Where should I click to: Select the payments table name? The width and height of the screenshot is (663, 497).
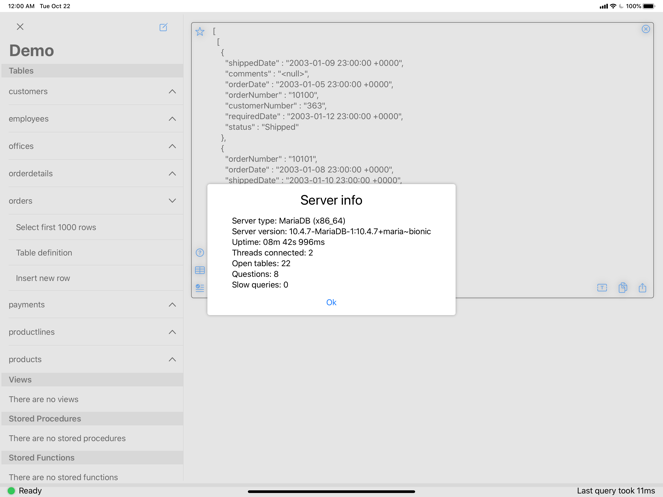[x=26, y=305]
